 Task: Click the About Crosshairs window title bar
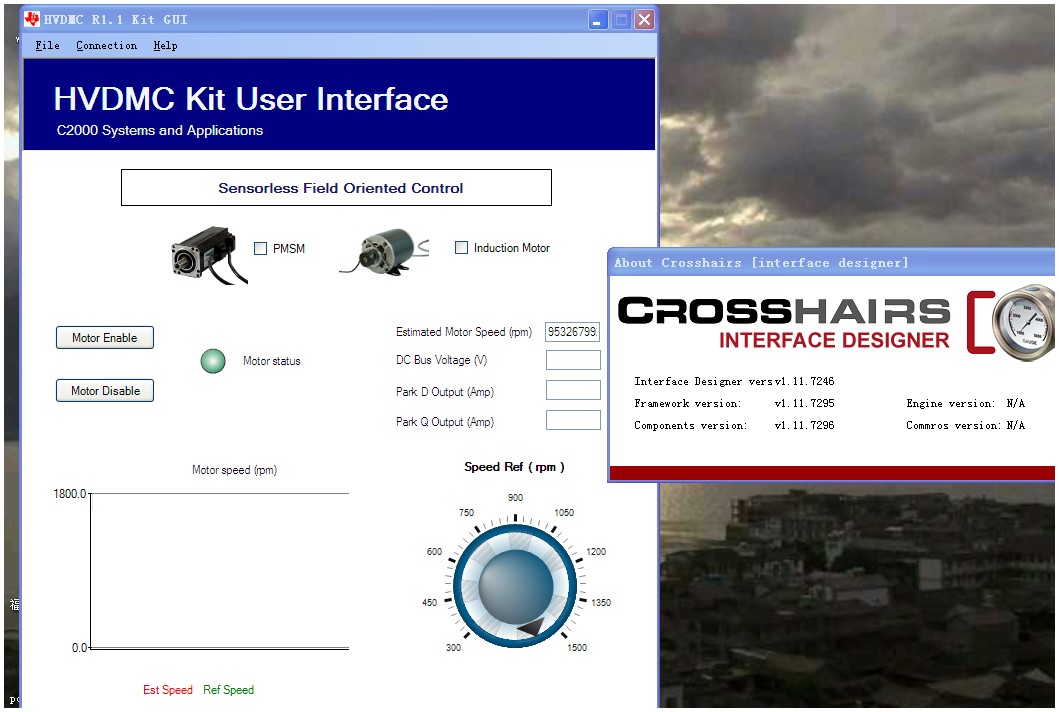click(x=831, y=263)
